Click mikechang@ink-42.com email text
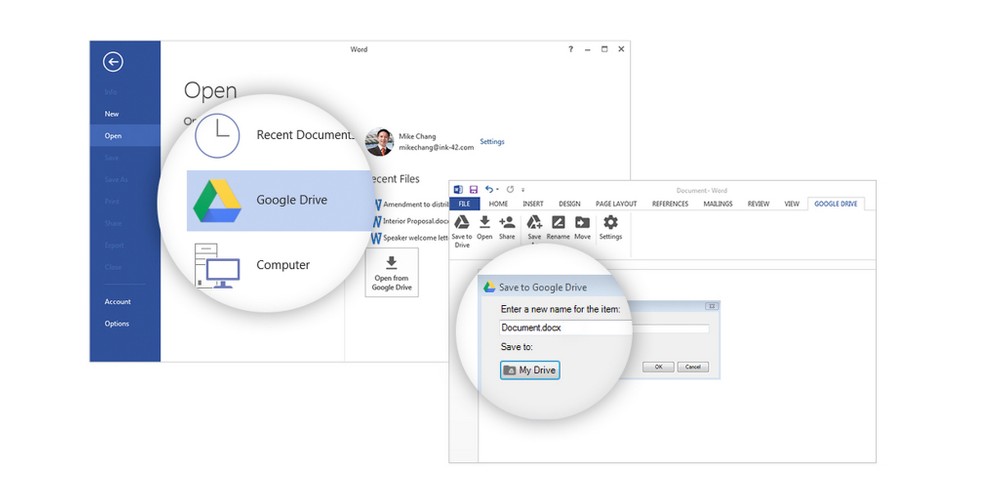Image resolution: width=1000 pixels, height=493 pixels. click(436, 147)
